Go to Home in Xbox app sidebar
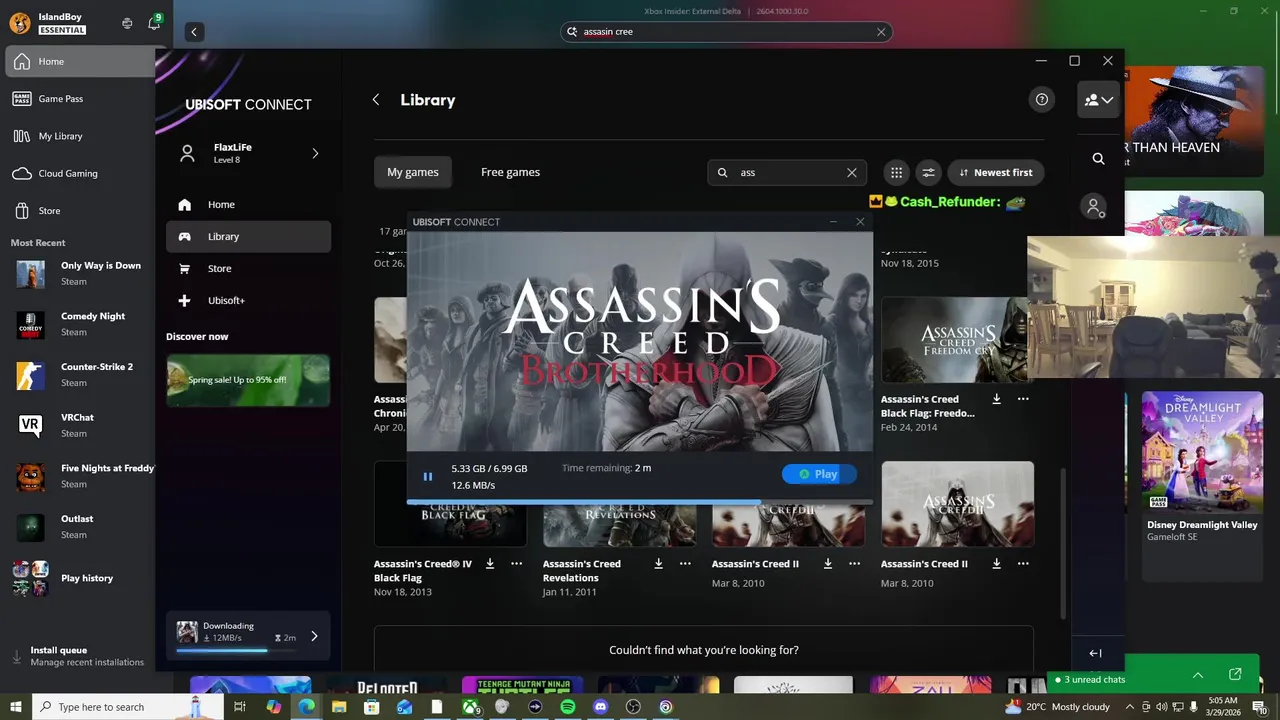This screenshot has height=720, width=1280. coord(80,61)
